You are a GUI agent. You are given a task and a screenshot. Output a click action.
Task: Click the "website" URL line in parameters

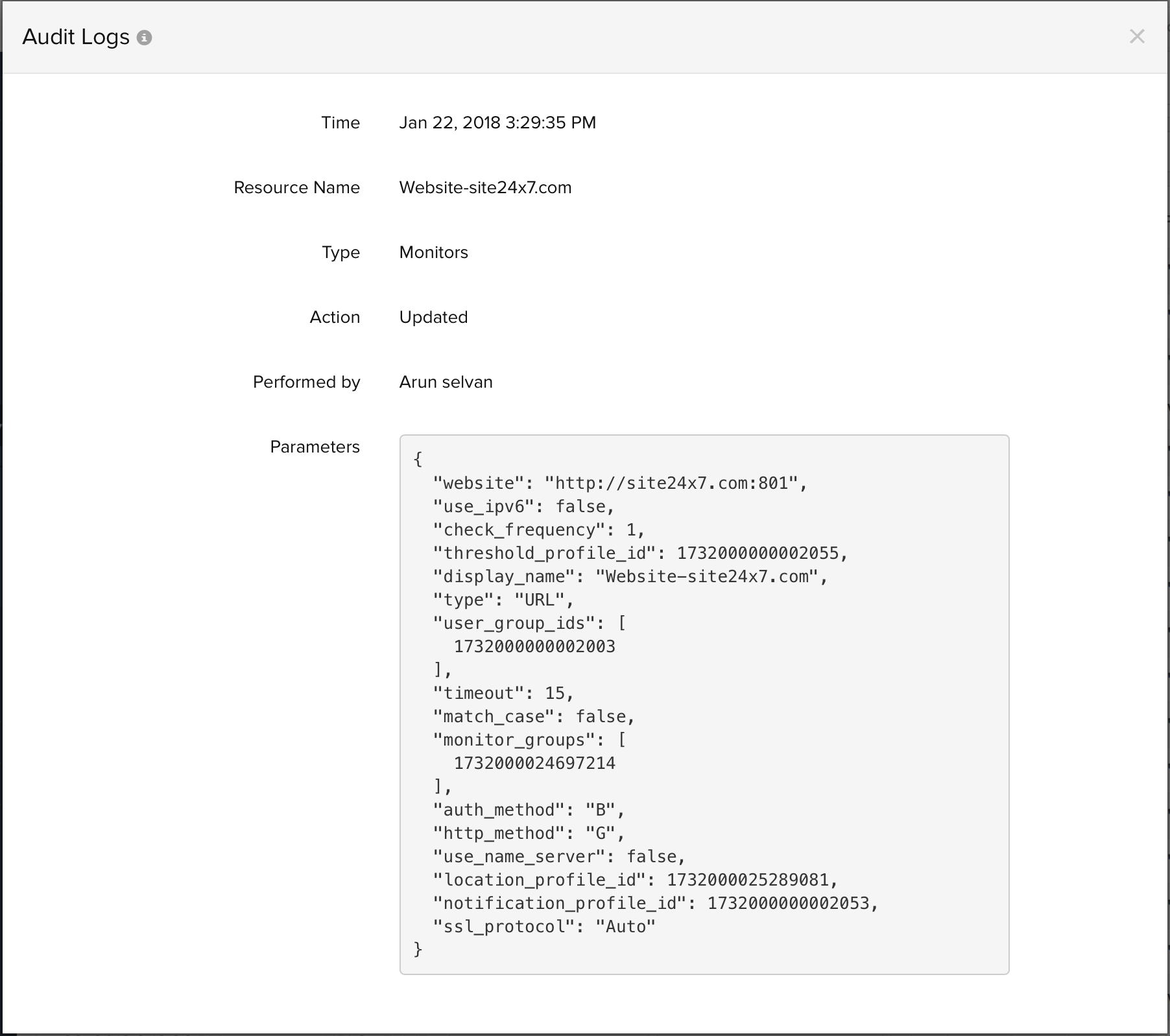tap(619, 483)
